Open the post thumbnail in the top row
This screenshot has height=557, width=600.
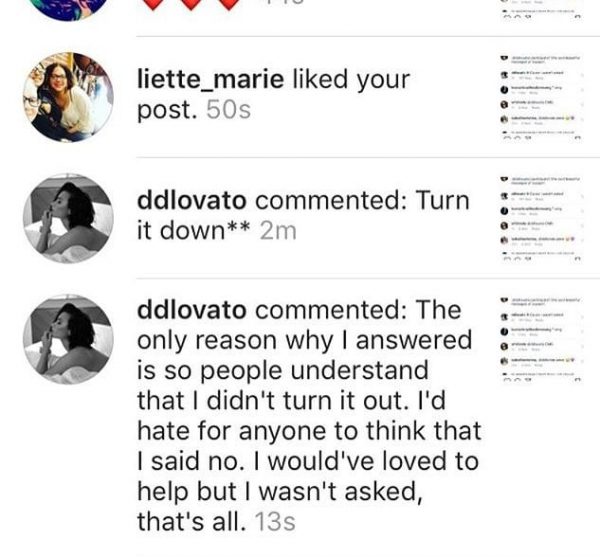542,10
